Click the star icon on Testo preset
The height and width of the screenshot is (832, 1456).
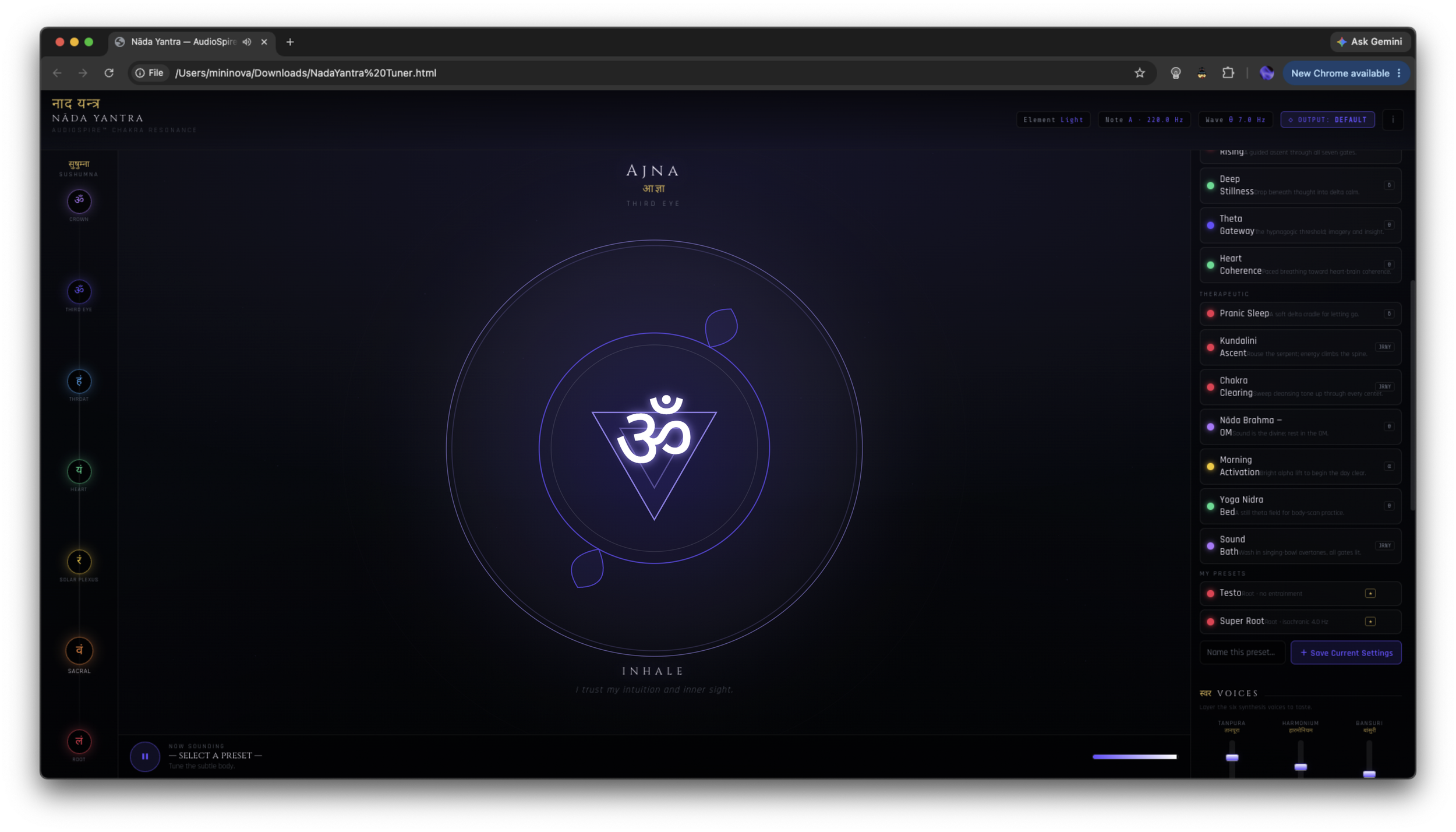coord(1370,593)
